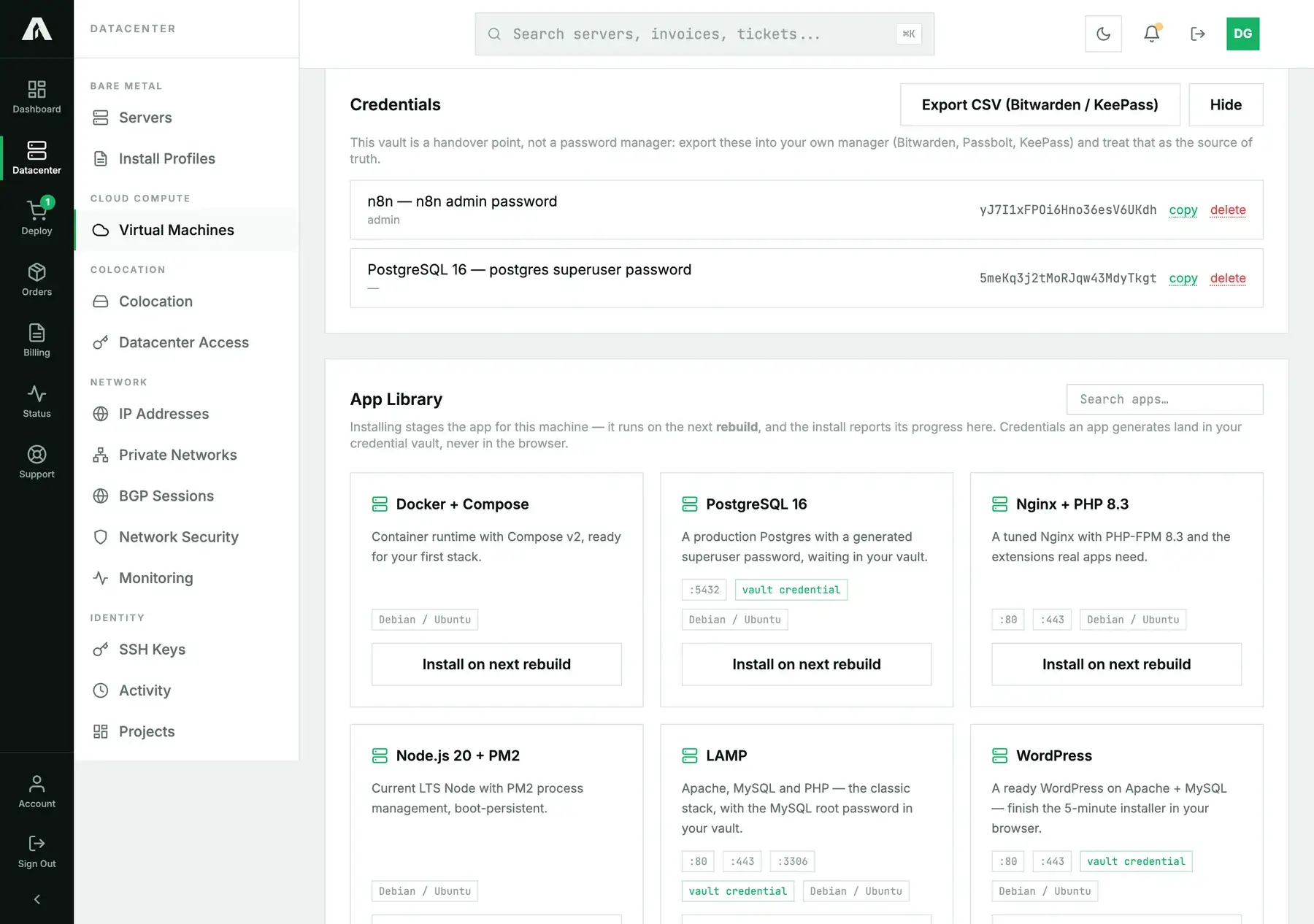Delete the postgres superuser password credential

click(x=1228, y=278)
